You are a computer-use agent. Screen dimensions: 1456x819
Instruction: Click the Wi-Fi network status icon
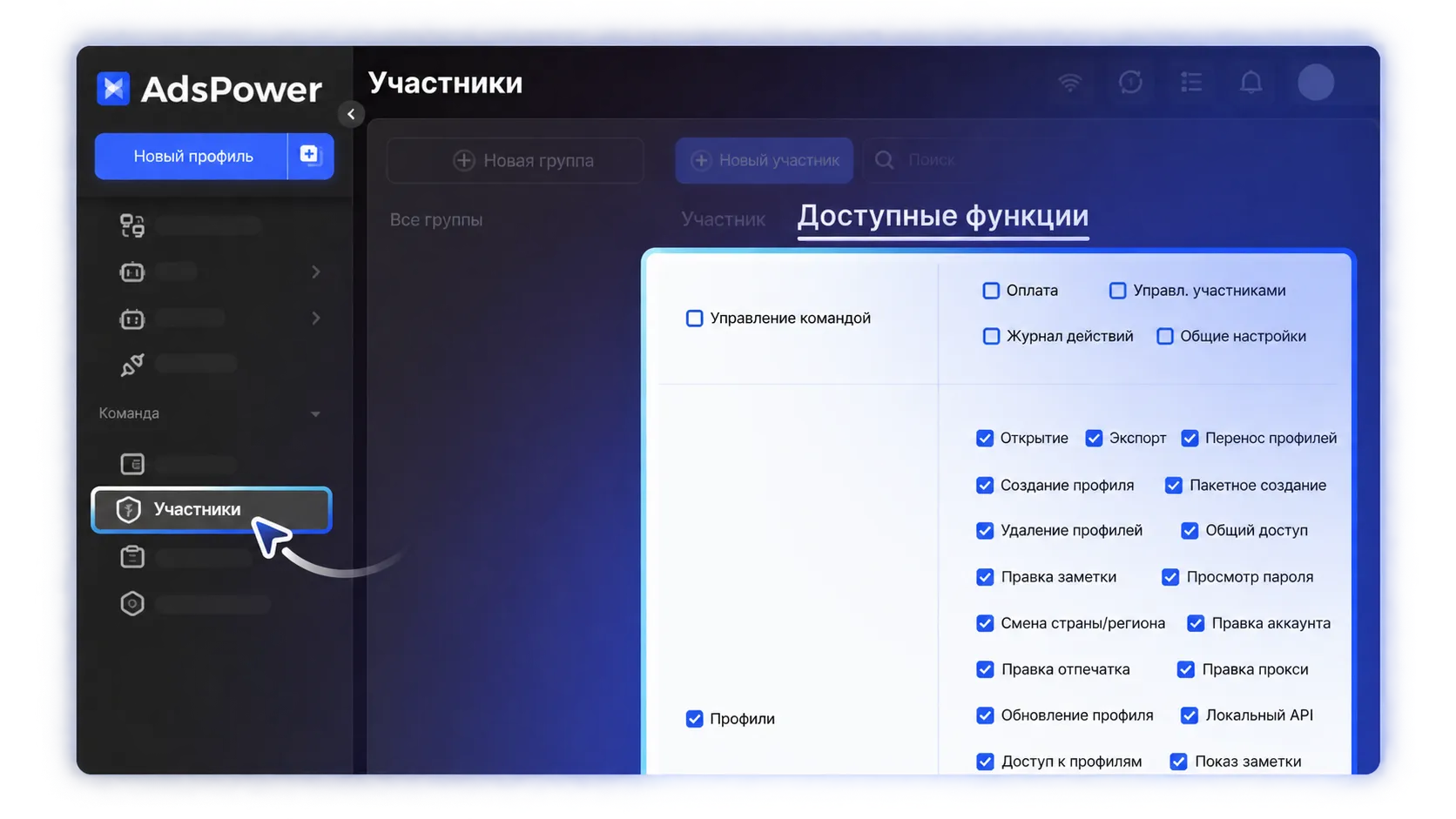click(1070, 83)
